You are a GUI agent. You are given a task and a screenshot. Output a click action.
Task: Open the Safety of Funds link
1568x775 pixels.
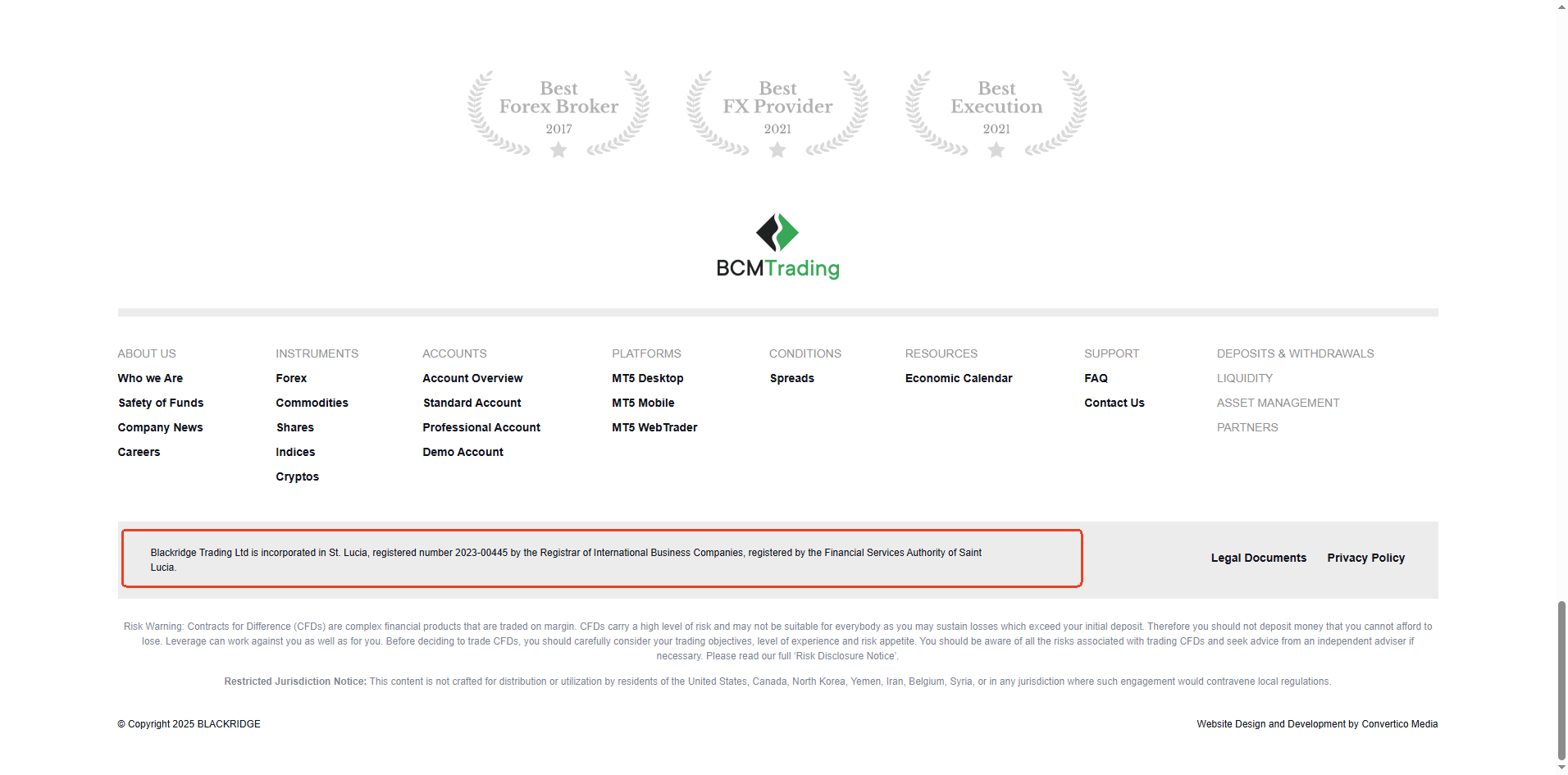click(x=161, y=403)
